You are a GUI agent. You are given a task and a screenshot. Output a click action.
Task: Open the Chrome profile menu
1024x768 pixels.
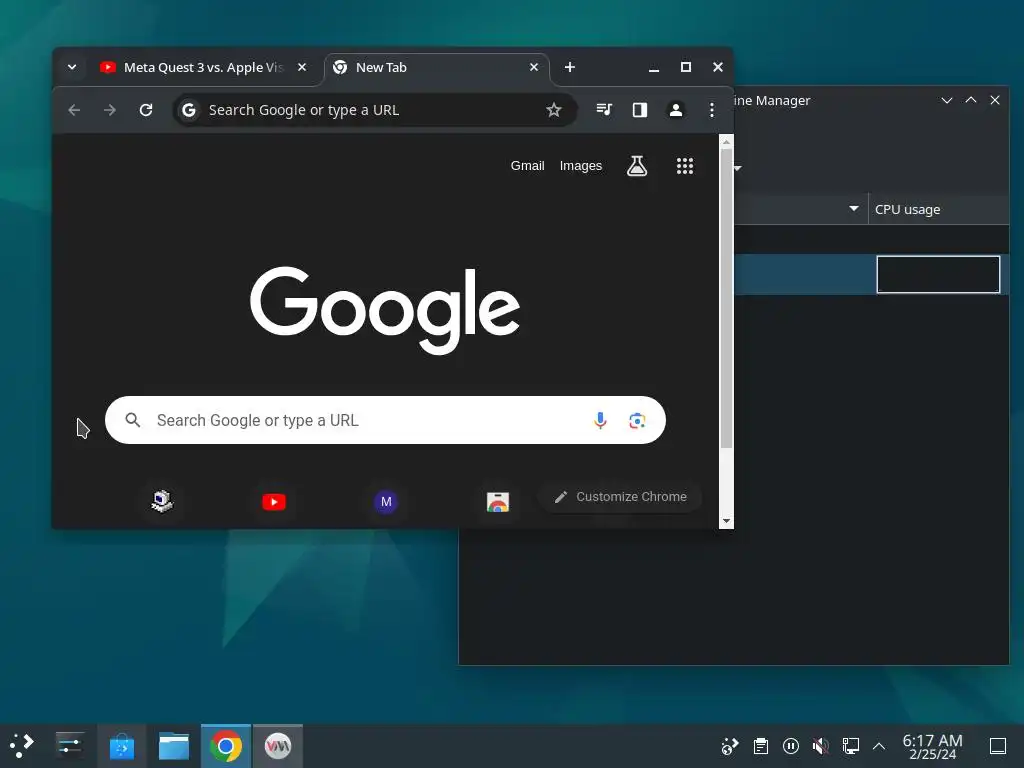676,110
